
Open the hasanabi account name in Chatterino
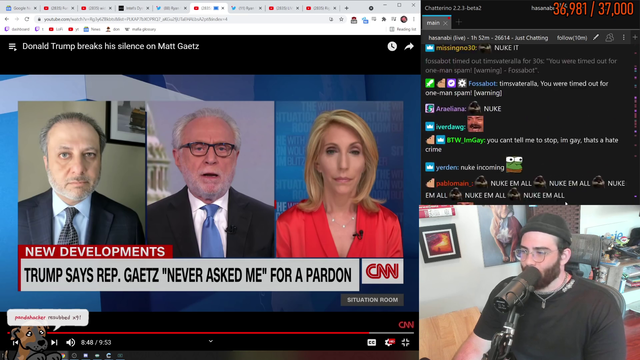point(541,8)
